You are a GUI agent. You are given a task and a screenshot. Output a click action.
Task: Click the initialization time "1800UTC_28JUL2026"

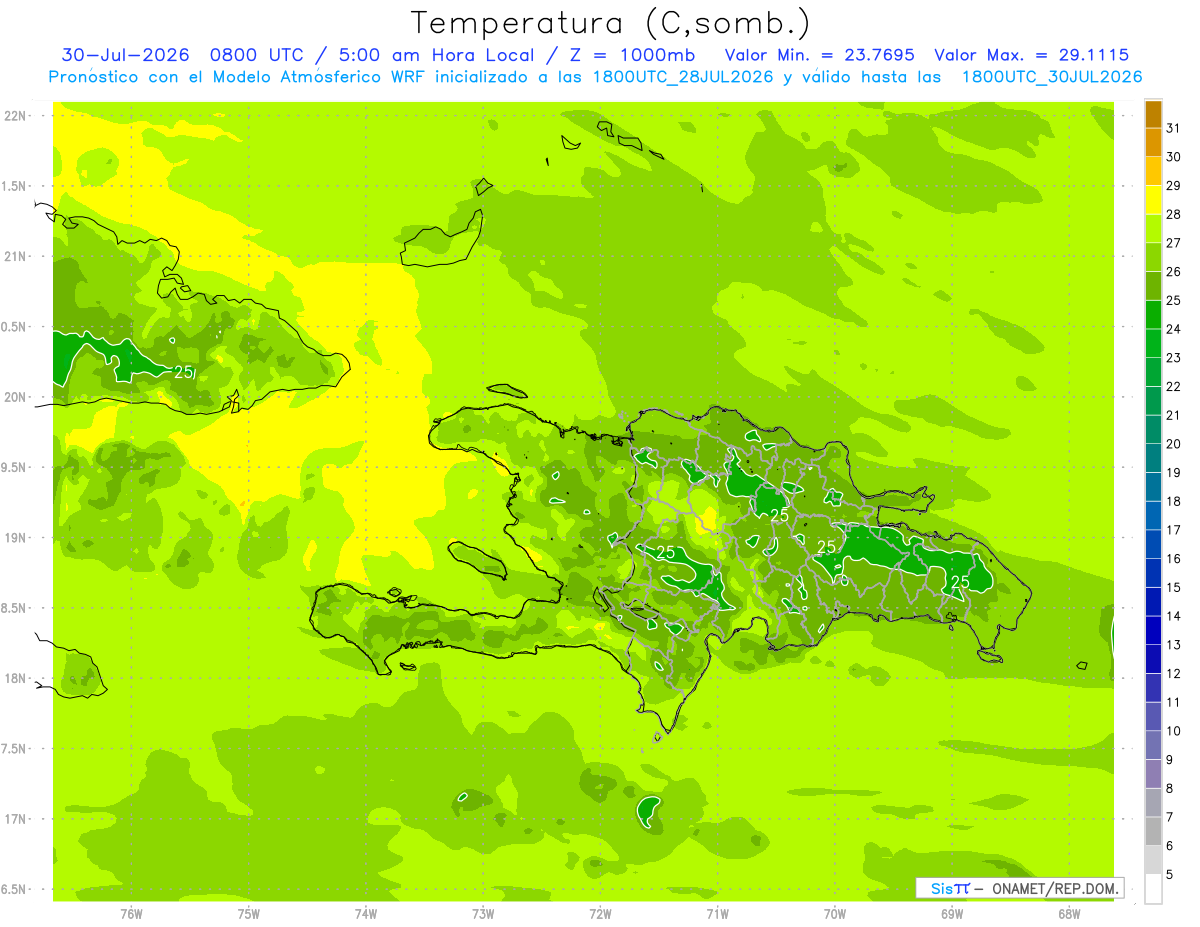tap(684, 77)
